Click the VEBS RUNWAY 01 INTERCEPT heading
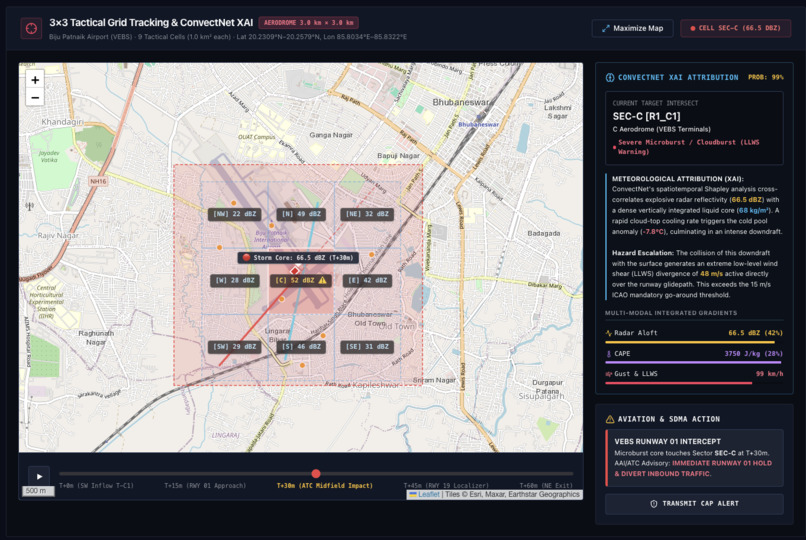Viewport: 806px width, 540px height. [x=667, y=441]
